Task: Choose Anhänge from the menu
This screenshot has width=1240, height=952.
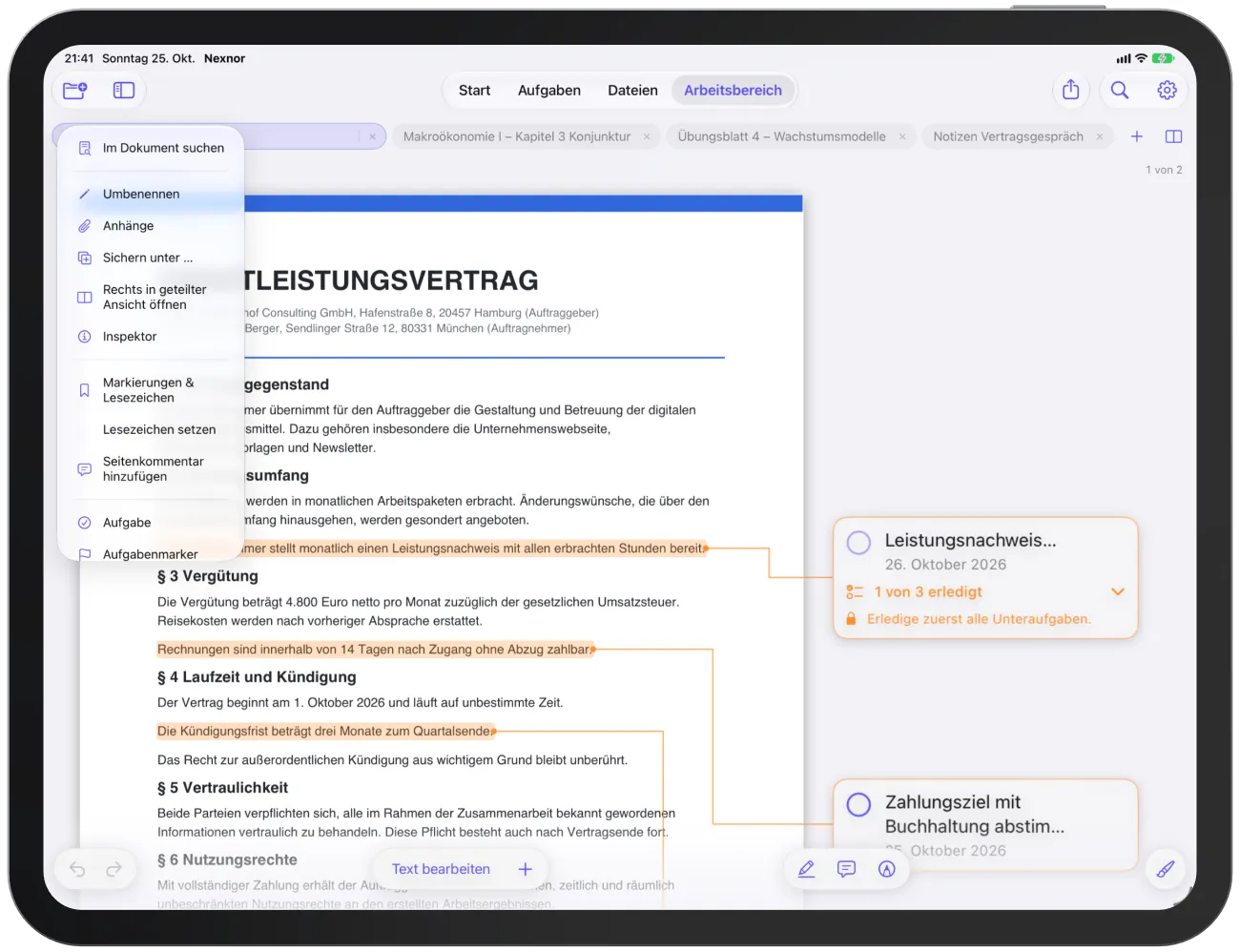Action: click(151, 226)
